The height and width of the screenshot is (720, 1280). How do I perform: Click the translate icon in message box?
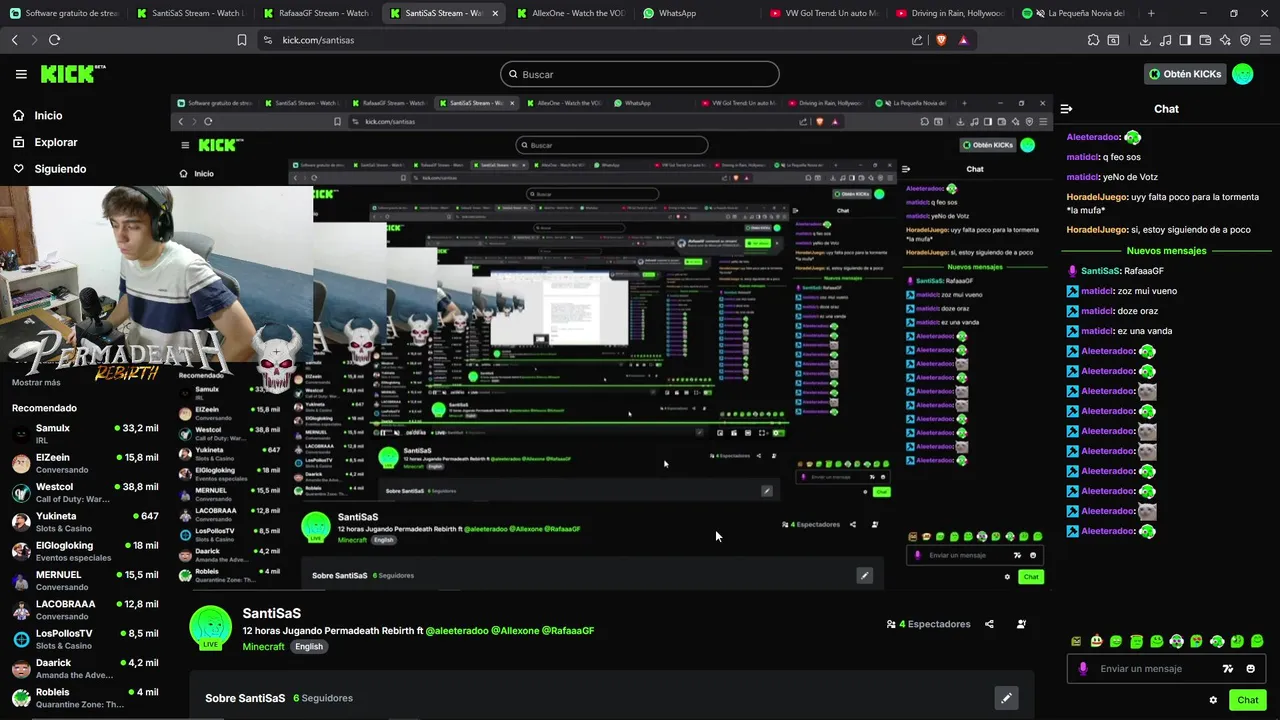pos(1228,669)
